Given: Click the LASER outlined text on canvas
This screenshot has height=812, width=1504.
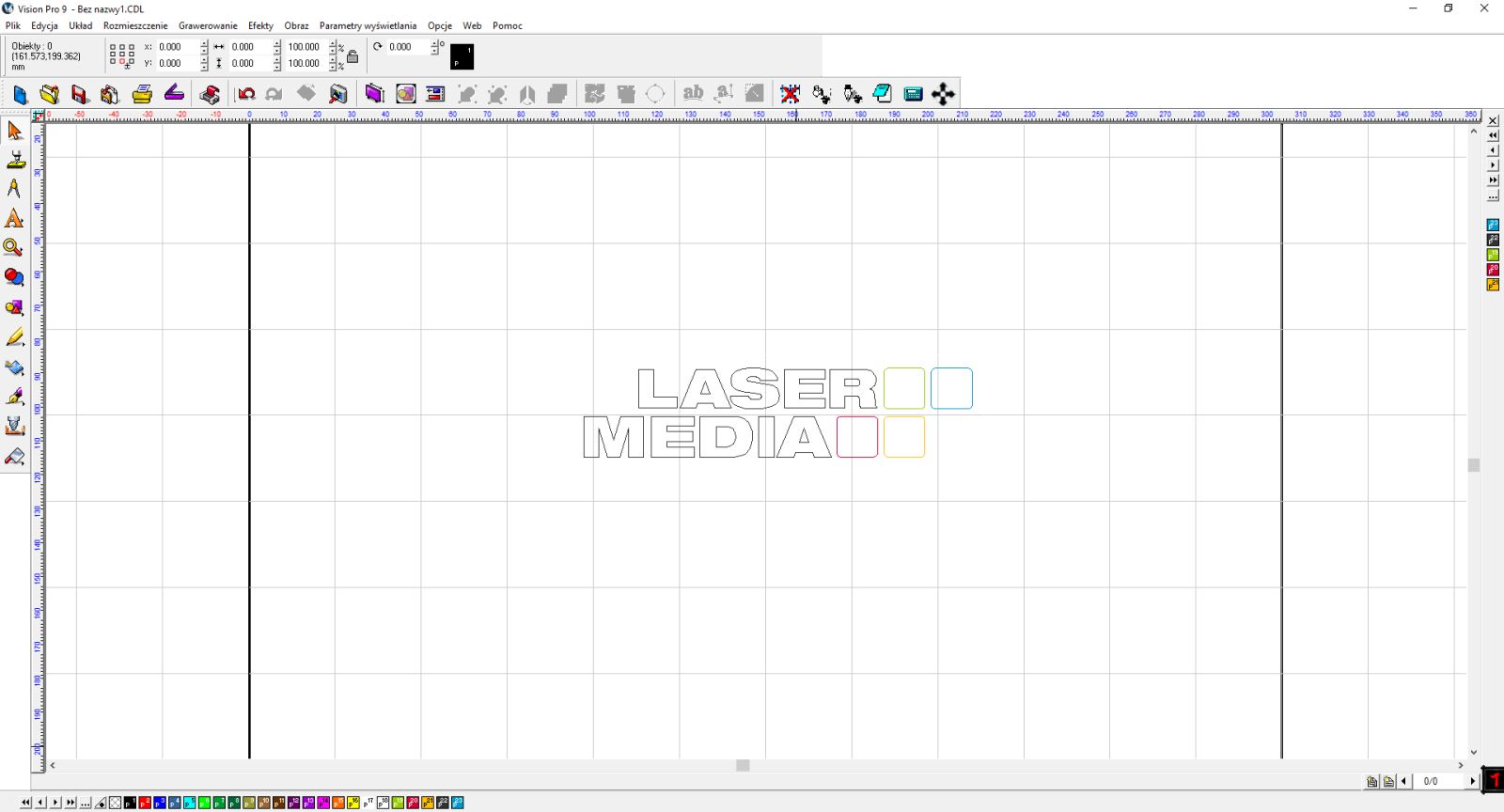Looking at the screenshot, I should 757,388.
